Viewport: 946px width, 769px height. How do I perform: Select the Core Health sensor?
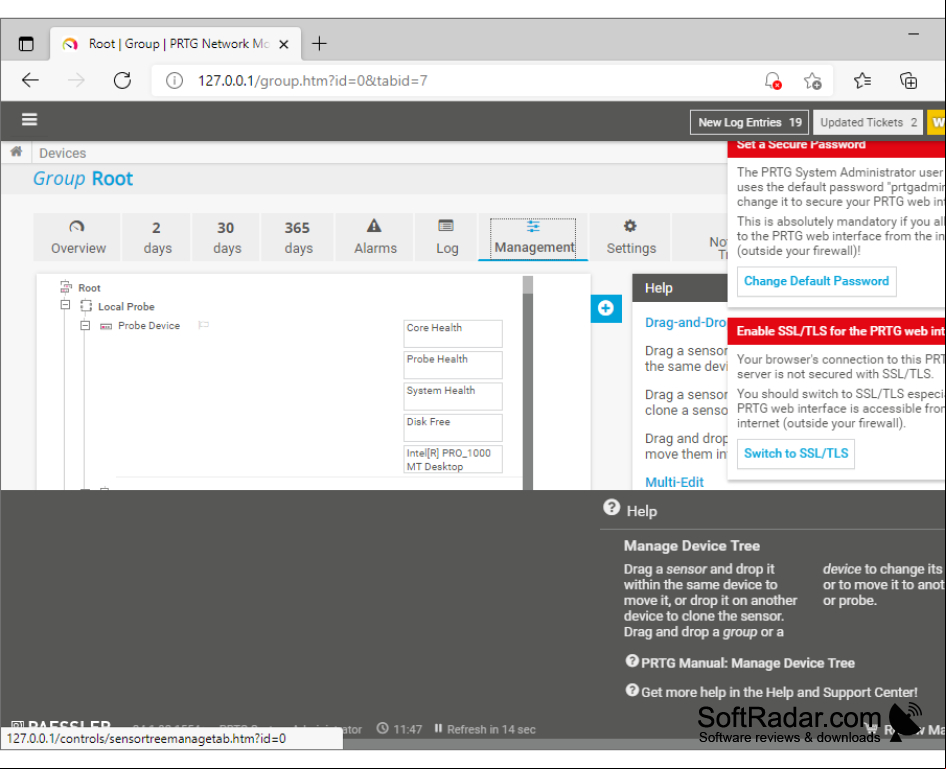pyautogui.click(x=453, y=334)
